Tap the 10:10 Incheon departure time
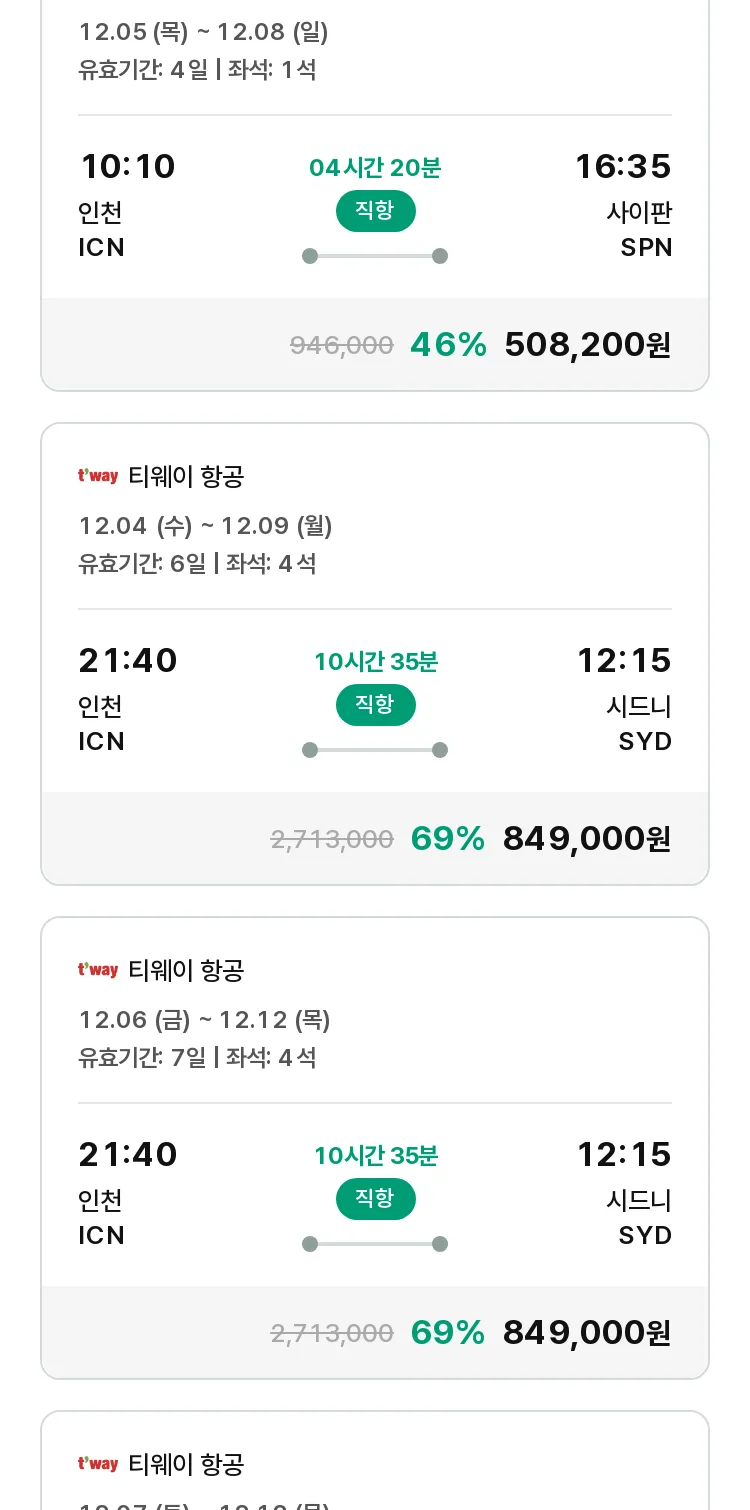 click(127, 166)
